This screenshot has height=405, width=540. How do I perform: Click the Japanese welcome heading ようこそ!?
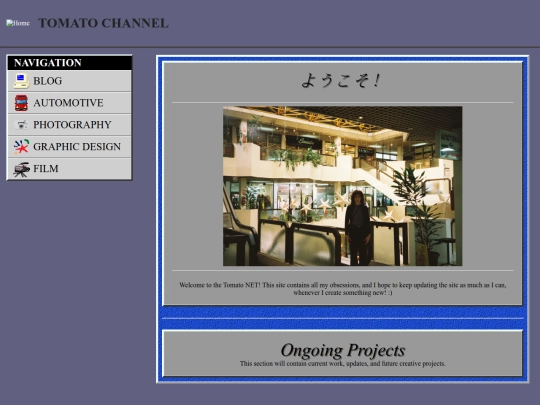(341, 81)
